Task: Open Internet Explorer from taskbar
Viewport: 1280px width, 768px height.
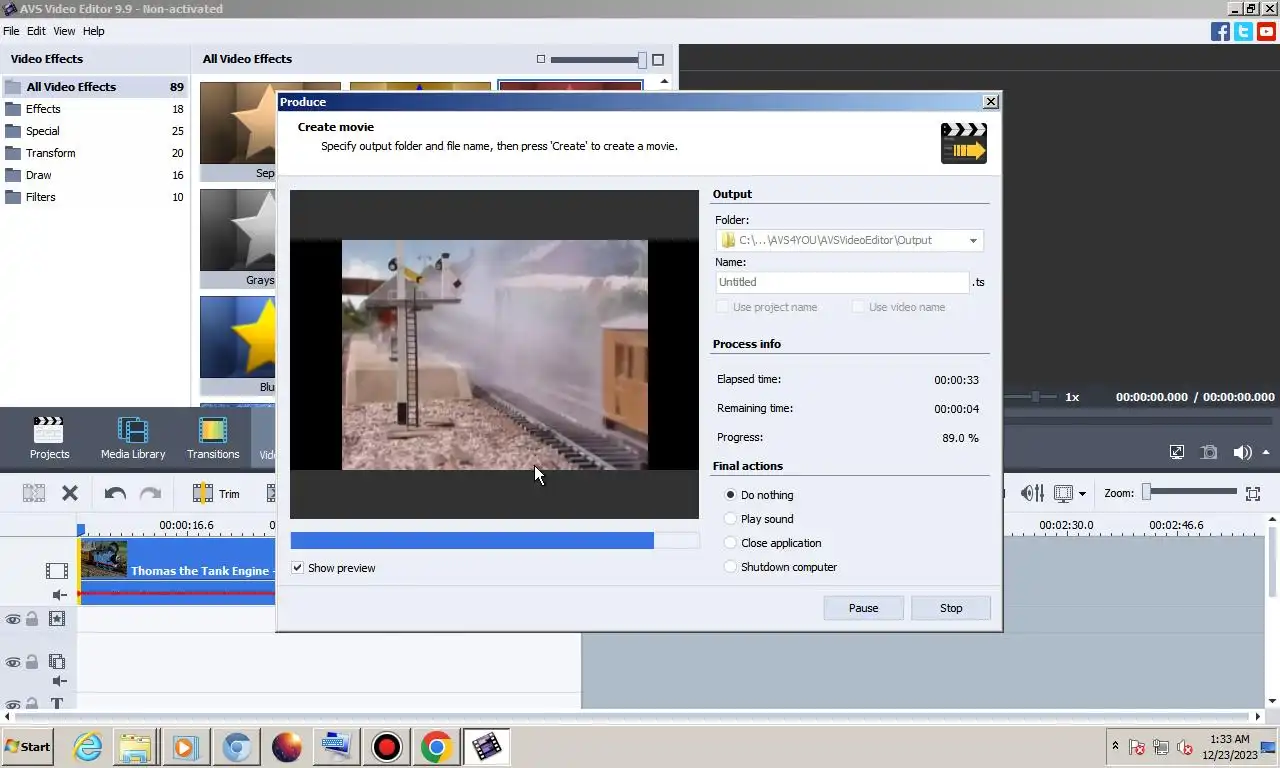Action: click(88, 746)
